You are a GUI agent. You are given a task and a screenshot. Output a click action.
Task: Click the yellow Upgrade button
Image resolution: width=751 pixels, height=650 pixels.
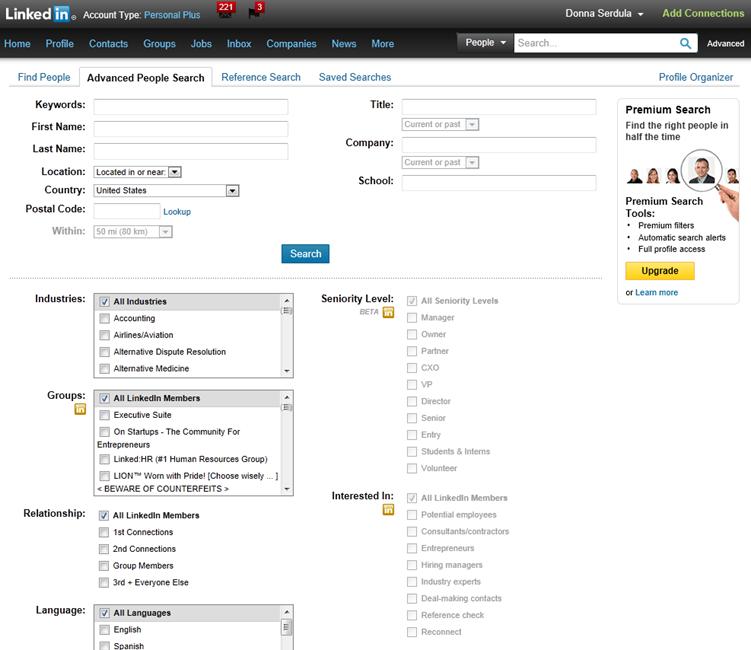tap(659, 271)
